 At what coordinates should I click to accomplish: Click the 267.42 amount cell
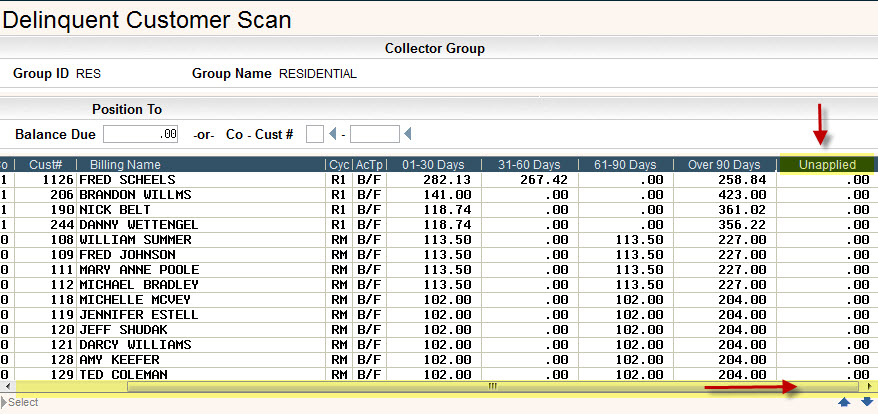point(543,180)
